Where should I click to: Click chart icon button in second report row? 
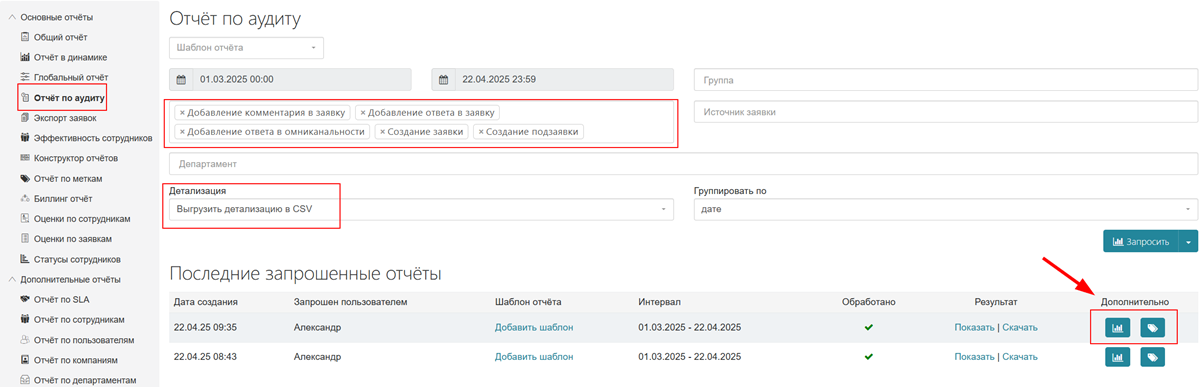[1118, 356]
